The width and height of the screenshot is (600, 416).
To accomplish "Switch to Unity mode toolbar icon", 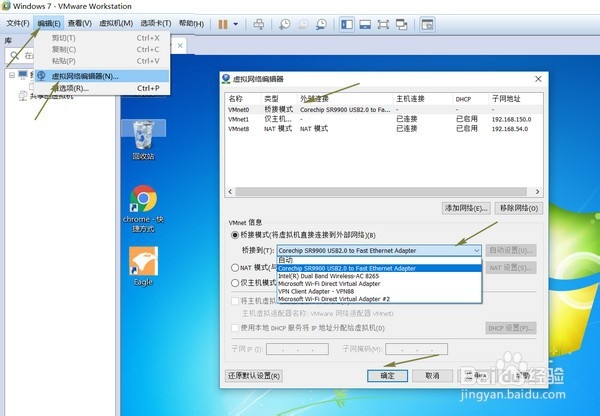I will pyautogui.click(x=401, y=24).
